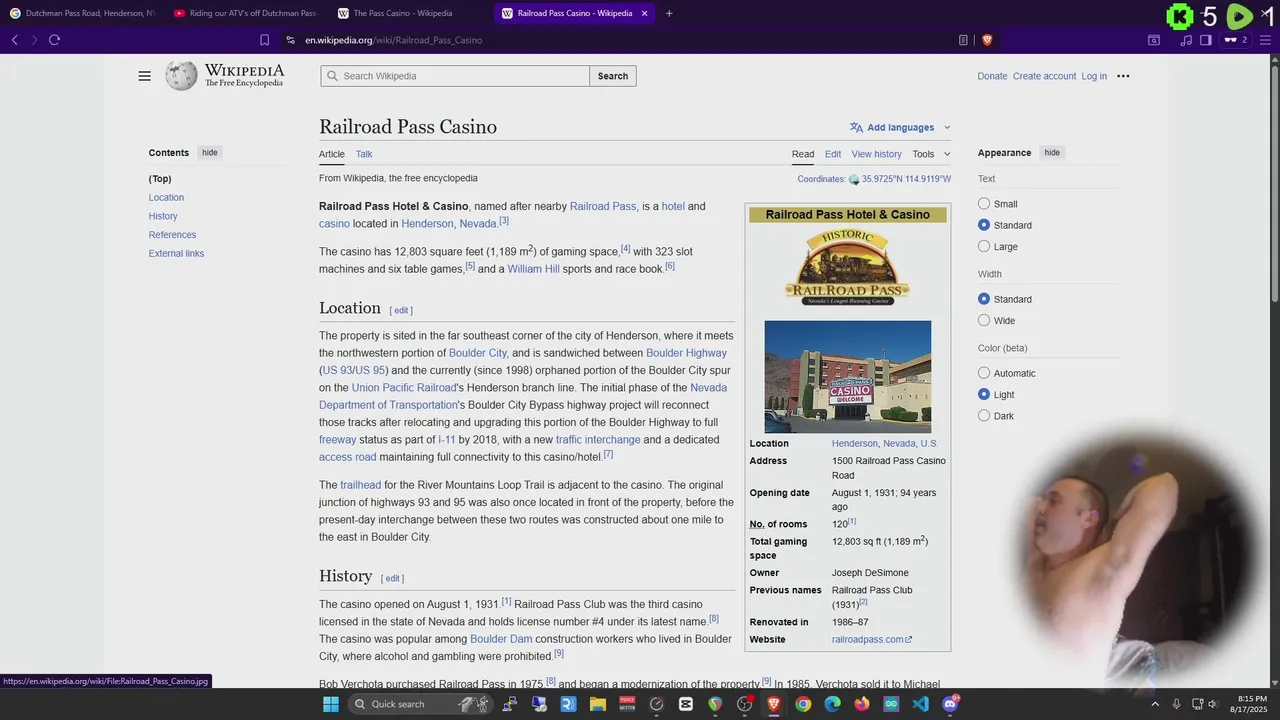The image size is (1280, 720).
Task: Jump to External links in Contents
Action: point(176,253)
